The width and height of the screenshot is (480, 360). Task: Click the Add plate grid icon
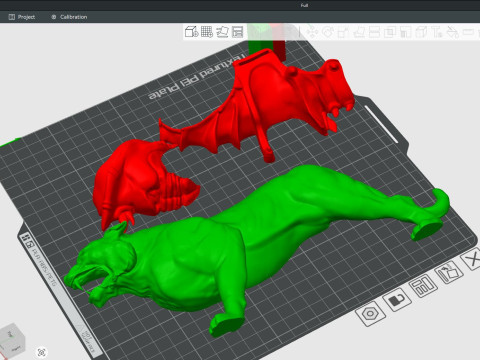(x=207, y=32)
